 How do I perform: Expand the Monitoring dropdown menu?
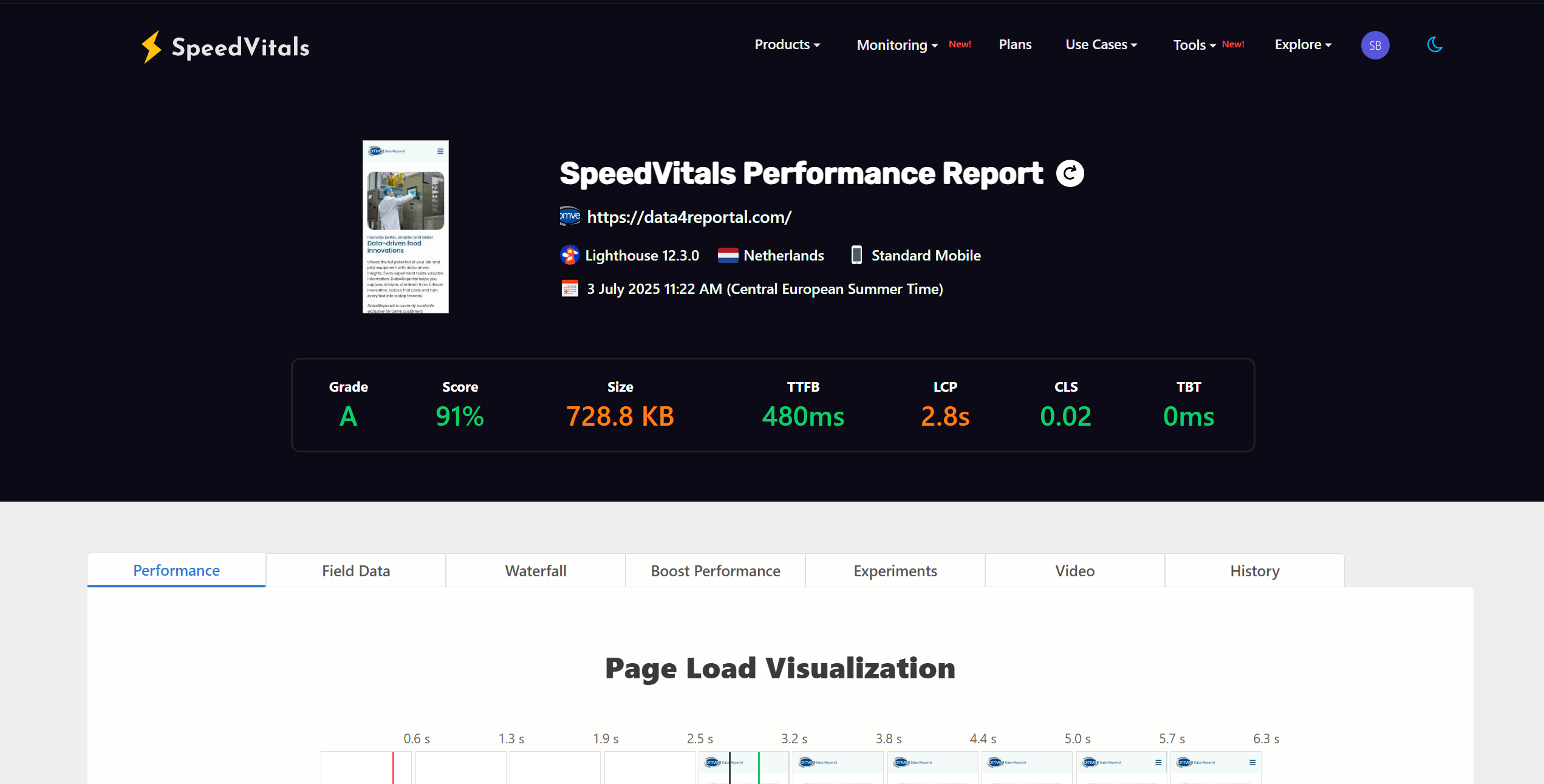click(897, 45)
